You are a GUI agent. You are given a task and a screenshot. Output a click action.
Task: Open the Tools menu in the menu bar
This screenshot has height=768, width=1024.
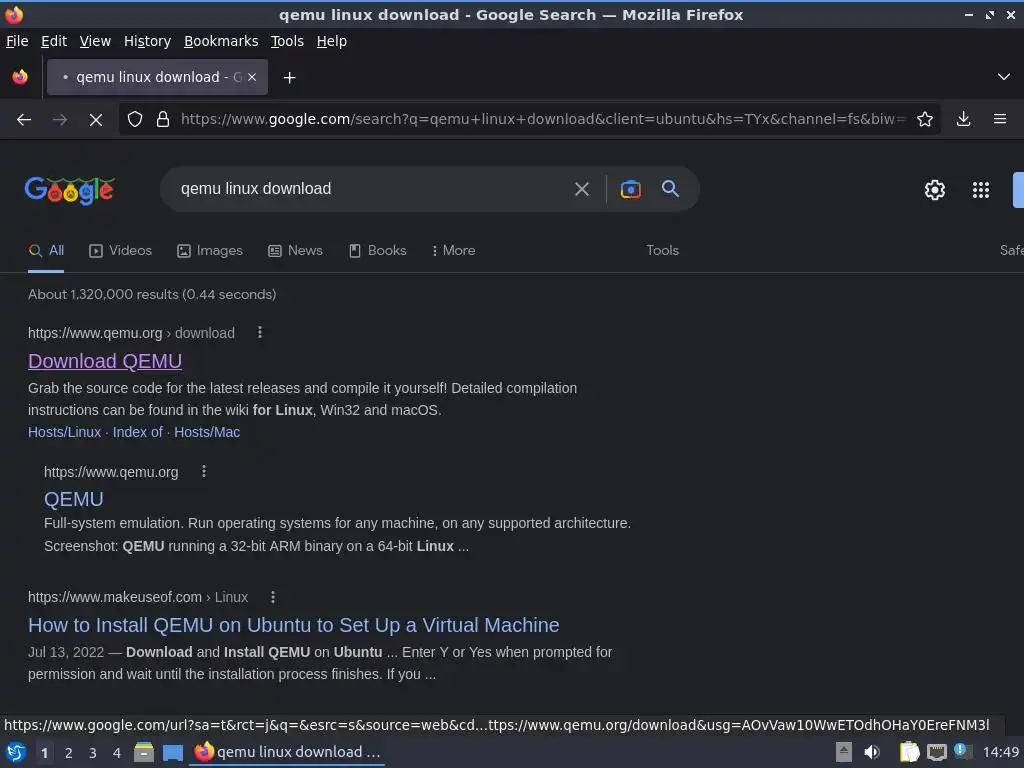[x=287, y=41]
